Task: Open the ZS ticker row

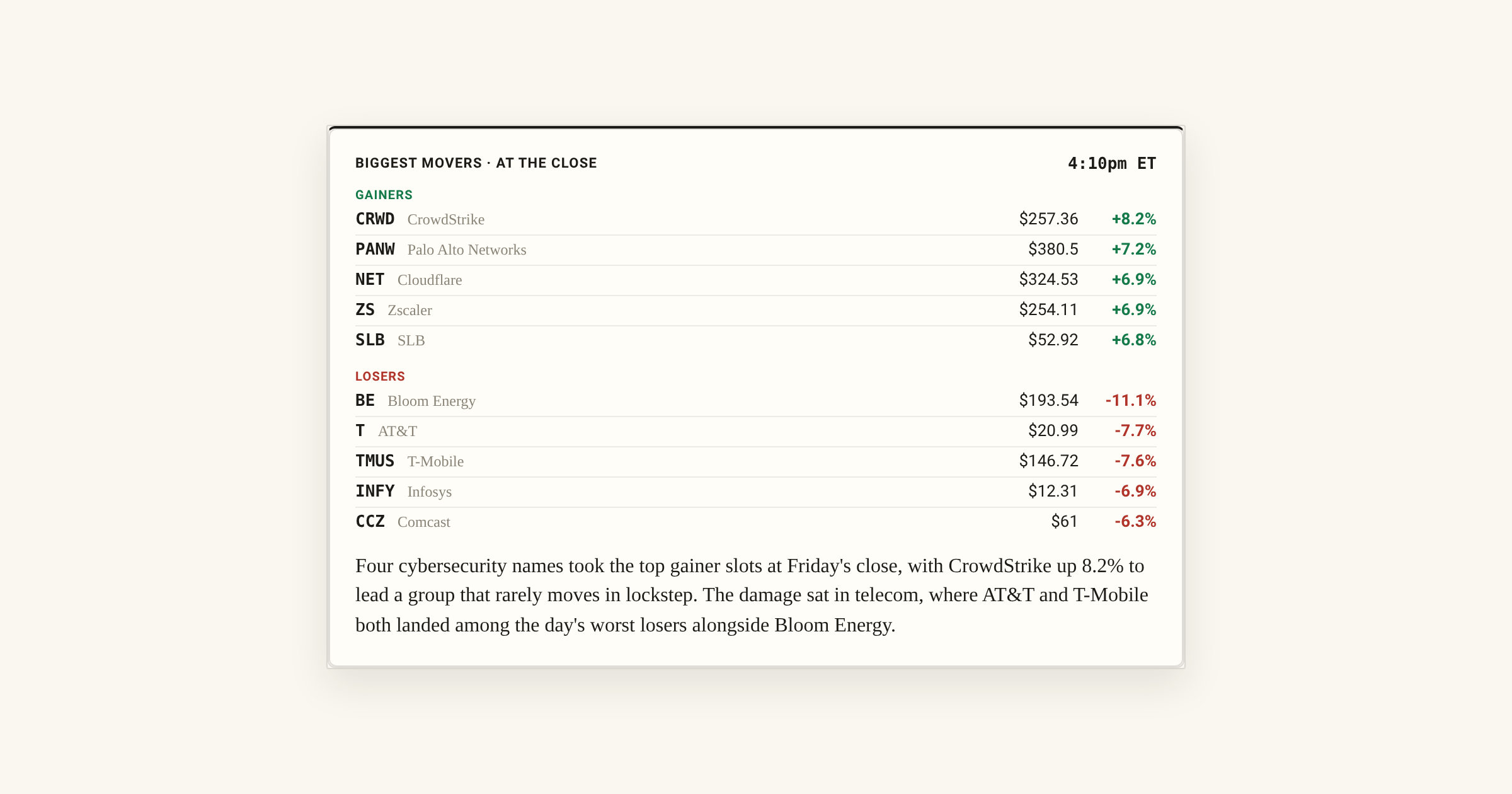Action: [x=365, y=309]
